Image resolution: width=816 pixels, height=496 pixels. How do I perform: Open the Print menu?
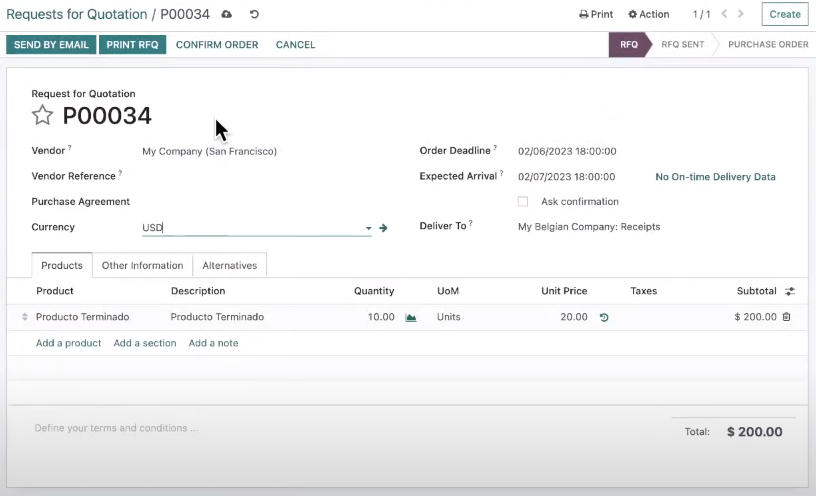(x=596, y=15)
